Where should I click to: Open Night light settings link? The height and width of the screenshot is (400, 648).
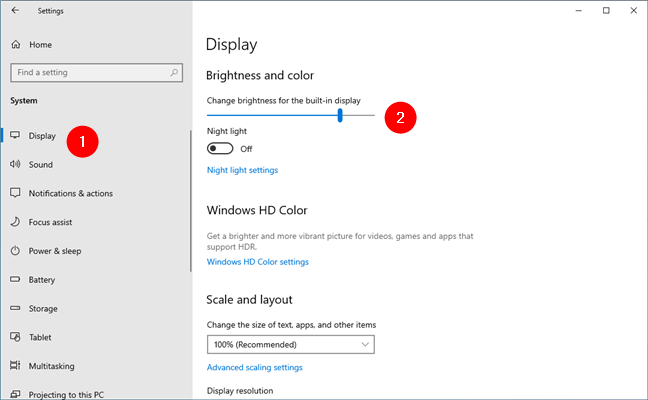pyautogui.click(x=242, y=170)
